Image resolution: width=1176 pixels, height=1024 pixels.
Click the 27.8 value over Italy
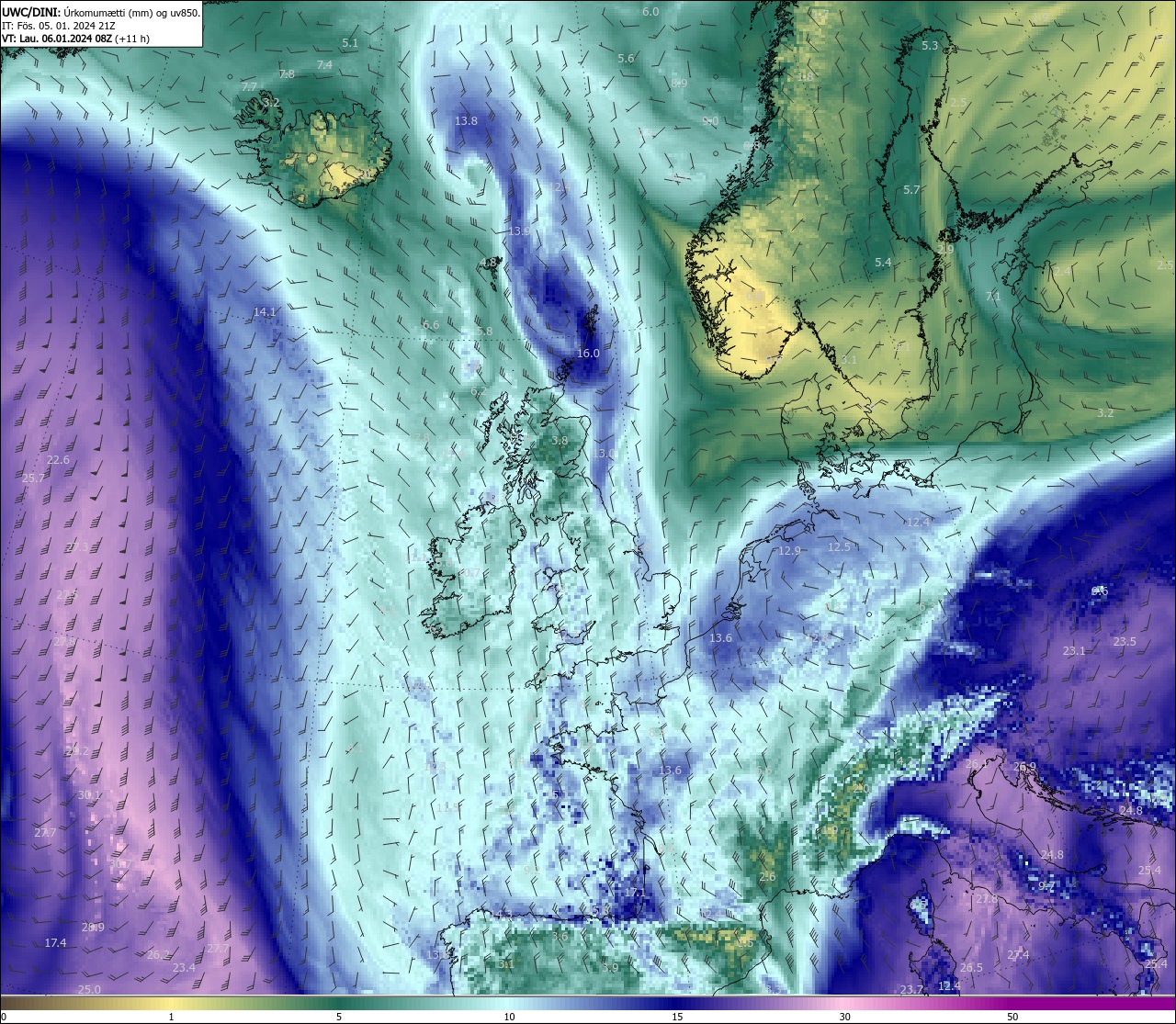(x=987, y=899)
